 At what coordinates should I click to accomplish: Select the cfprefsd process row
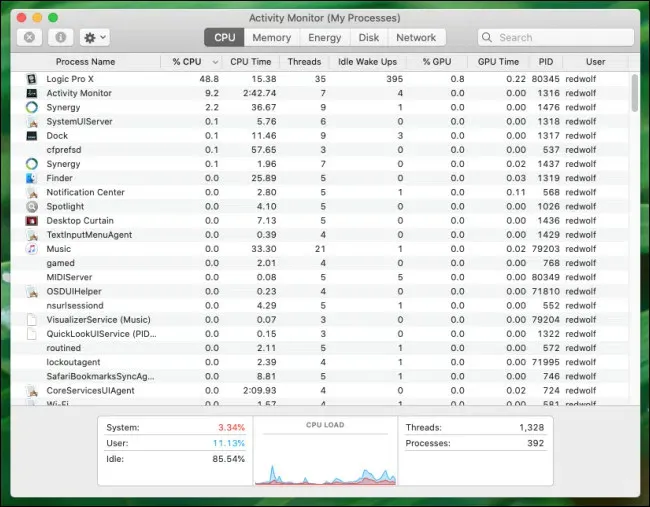coord(319,150)
